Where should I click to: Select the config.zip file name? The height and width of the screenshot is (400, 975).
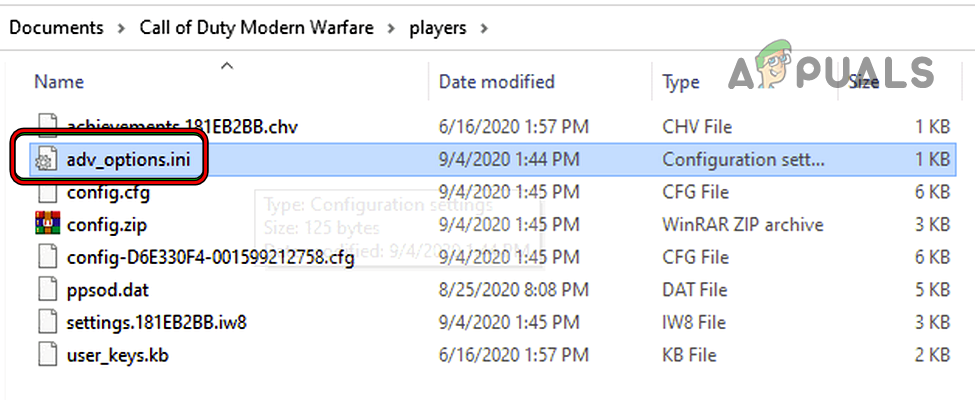(107, 224)
